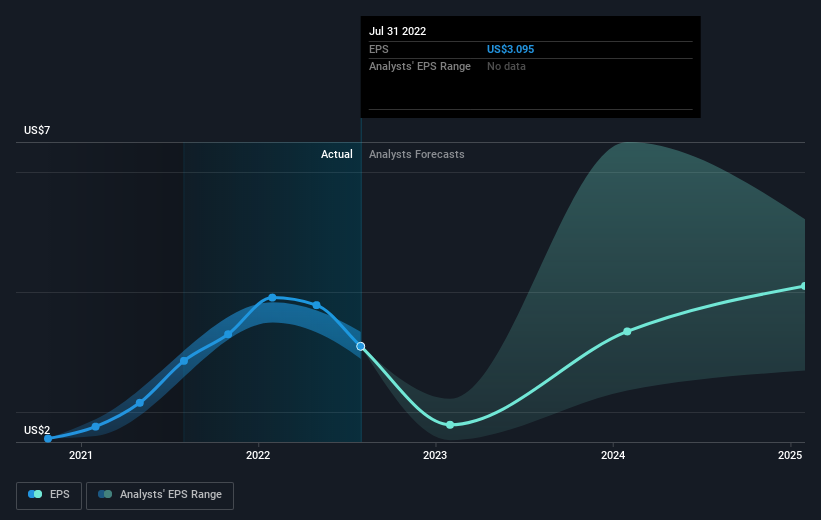821x520 pixels.
Task: Click the forecast data point near 2023
Action: click(450, 425)
